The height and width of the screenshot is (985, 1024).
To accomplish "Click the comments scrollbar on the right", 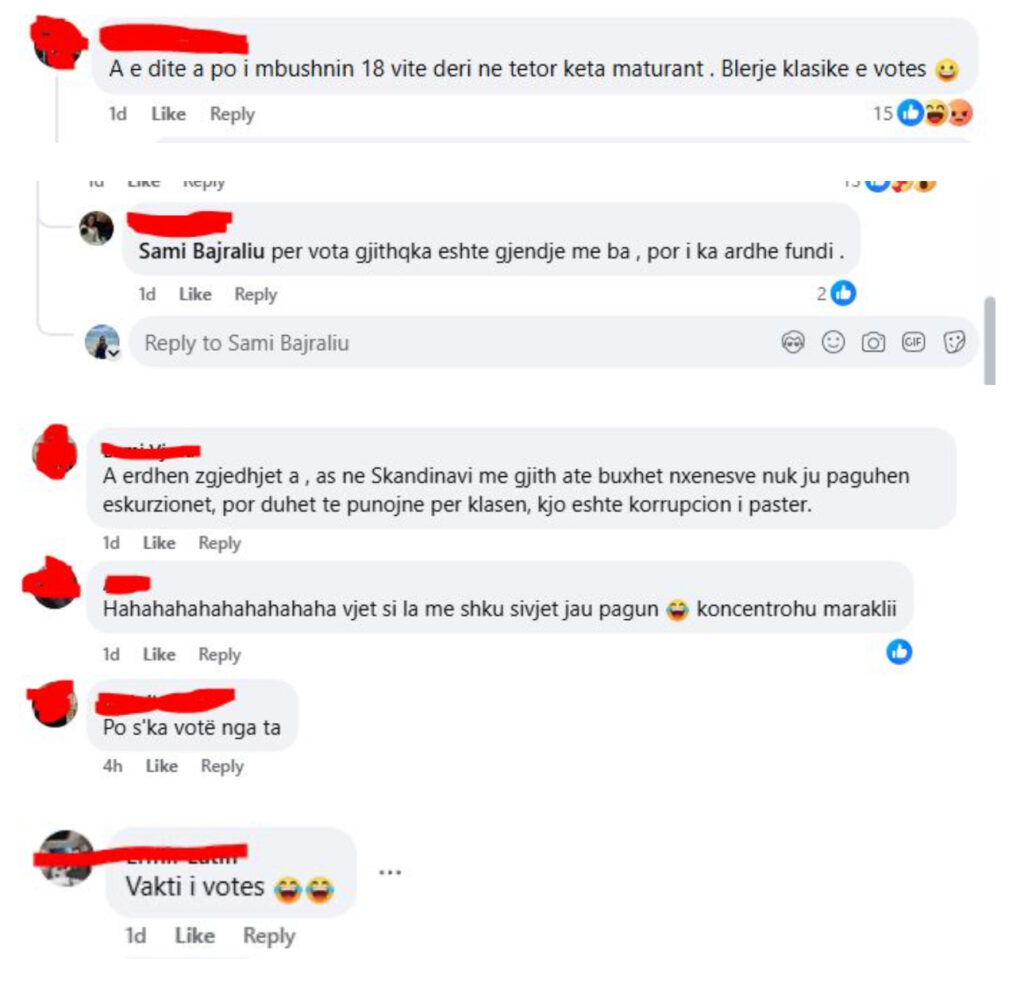I will 990,340.
